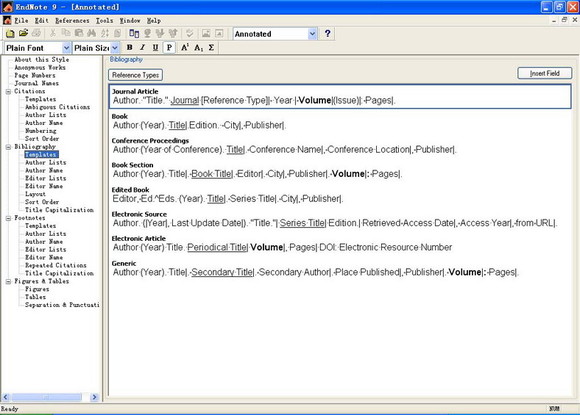Collapse the Citations tree node
The height and width of the screenshot is (415, 580).
pyautogui.click(x=8, y=91)
